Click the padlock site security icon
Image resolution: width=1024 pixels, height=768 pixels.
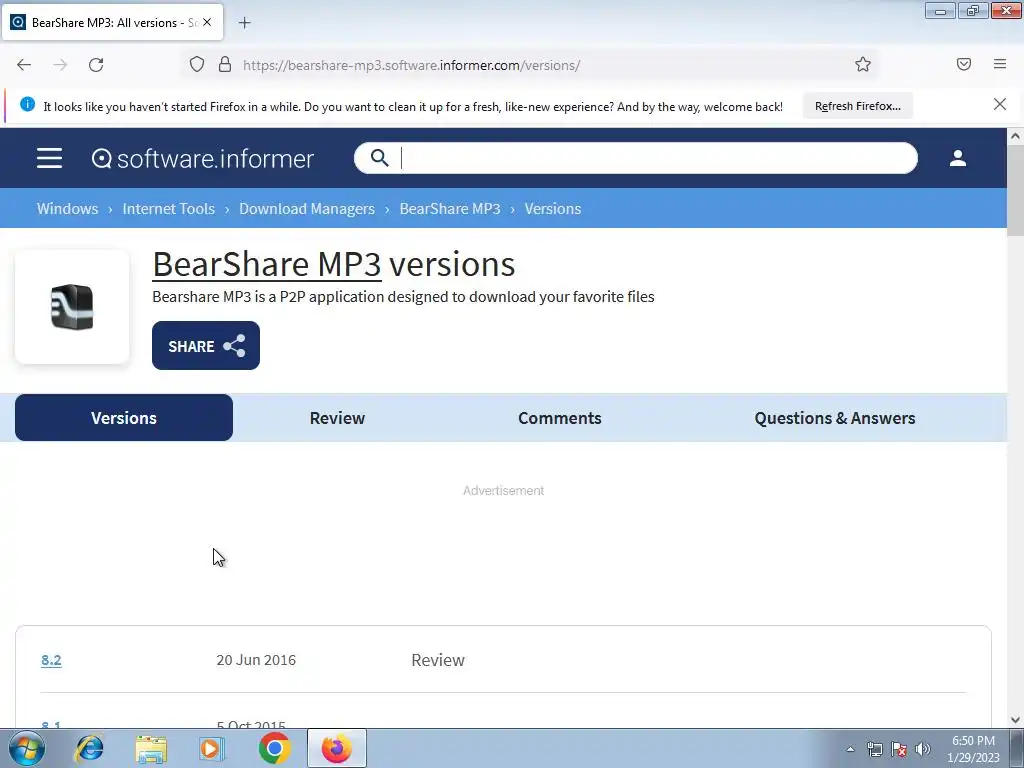click(225, 64)
